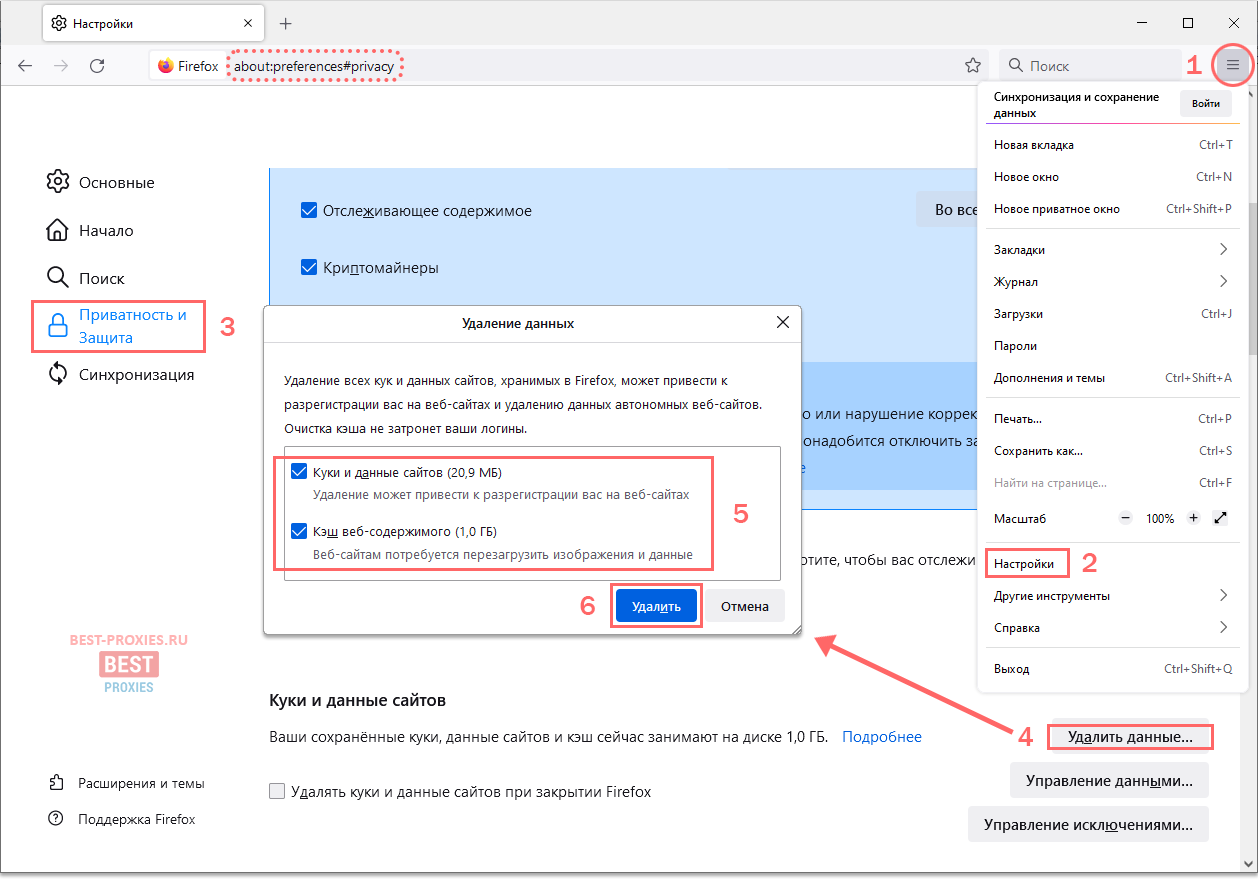1258x879 pixels.
Task: Choose Выход in the menu
Action: (1112, 669)
